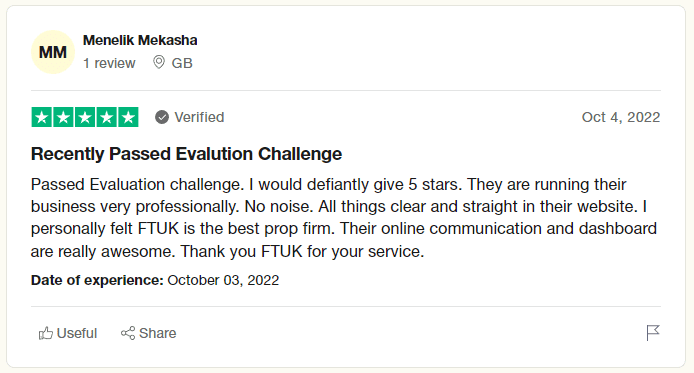Click the thumbs-up Useful icon
Screen dimensions: 694x373
[46, 333]
